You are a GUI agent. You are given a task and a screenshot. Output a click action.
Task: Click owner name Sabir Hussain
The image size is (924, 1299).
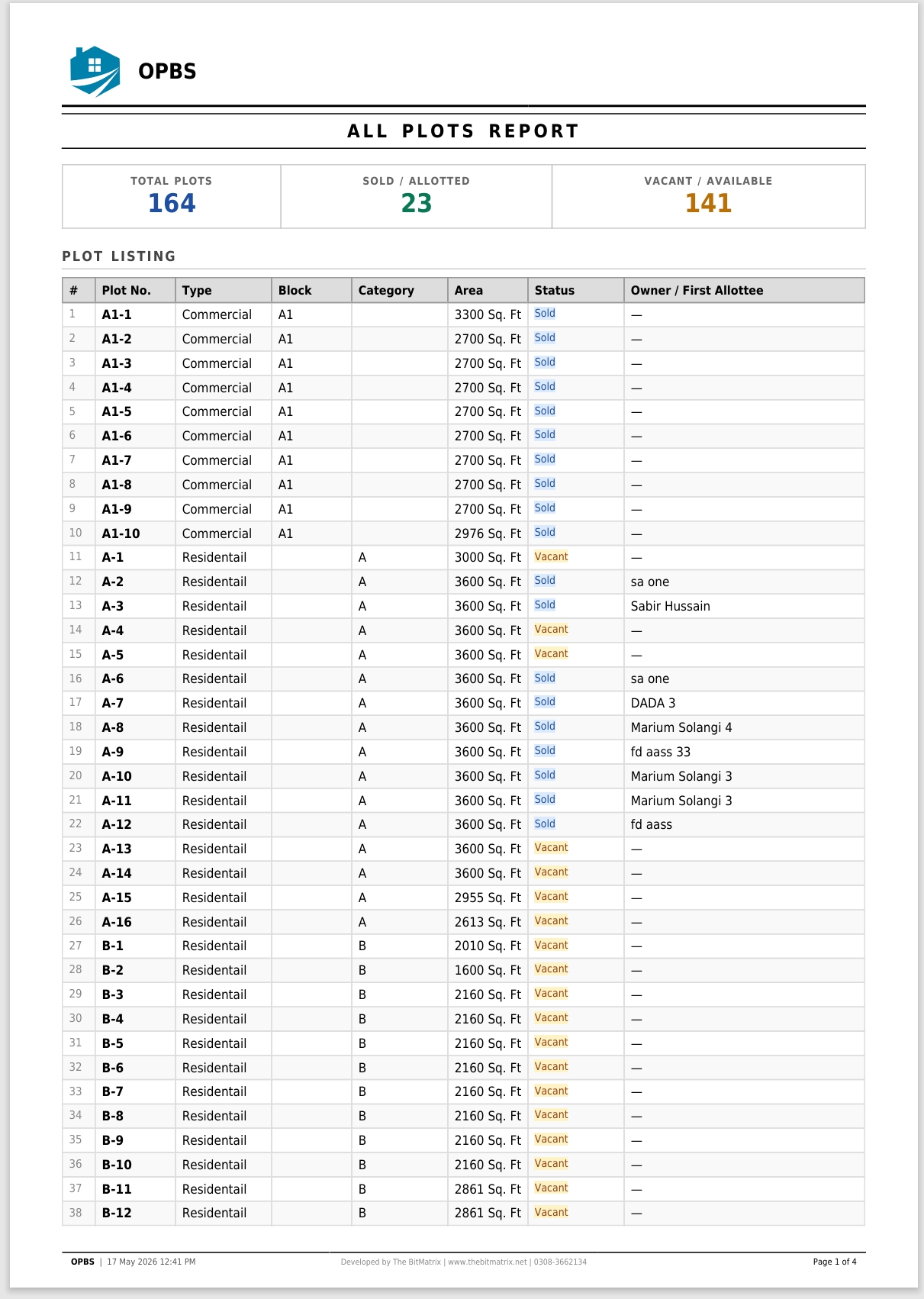click(x=670, y=606)
